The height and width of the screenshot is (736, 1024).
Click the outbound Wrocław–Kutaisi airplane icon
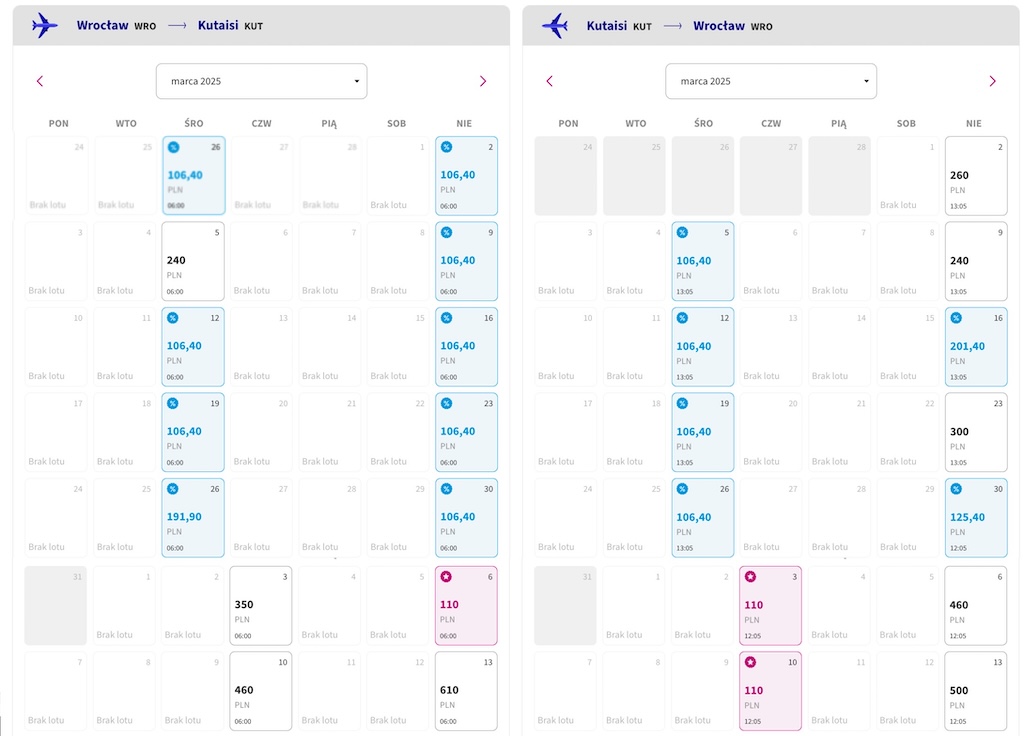click(x=44, y=25)
